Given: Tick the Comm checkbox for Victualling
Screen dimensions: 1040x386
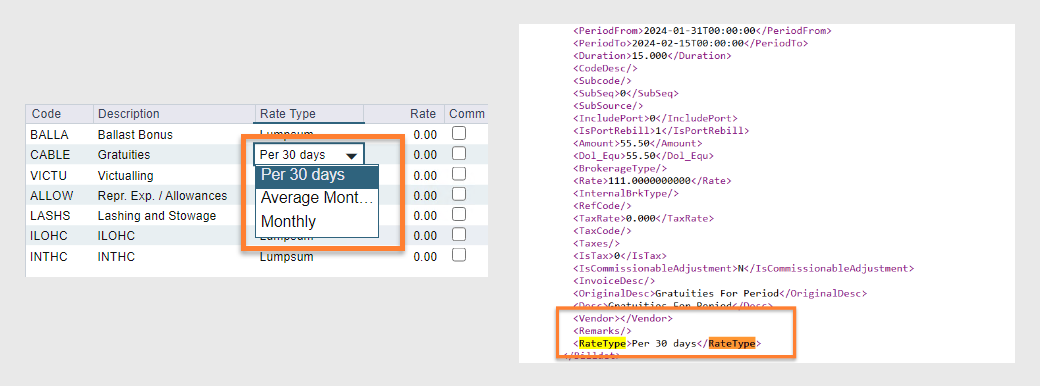Looking at the screenshot, I should click(x=459, y=174).
